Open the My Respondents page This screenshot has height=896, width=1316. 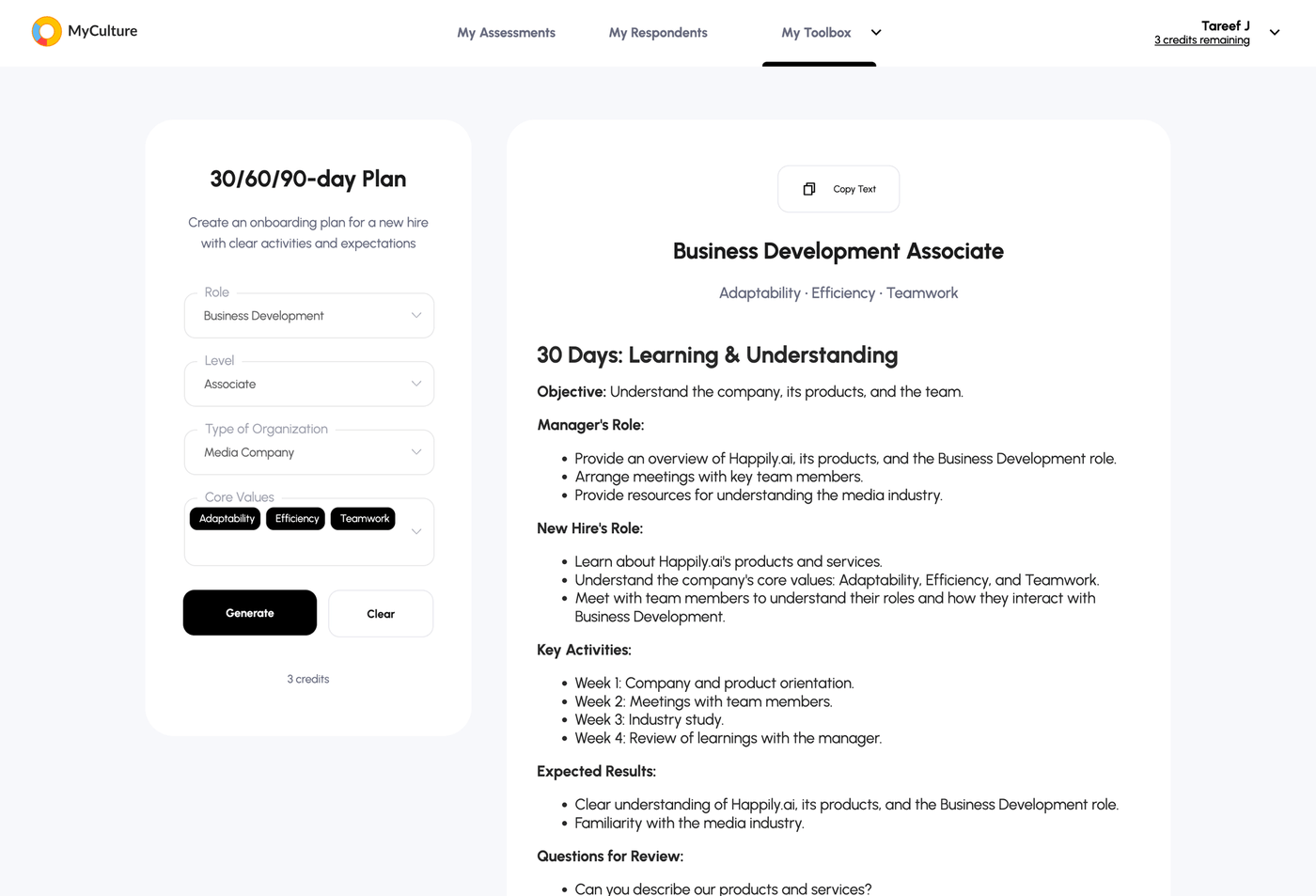(657, 32)
